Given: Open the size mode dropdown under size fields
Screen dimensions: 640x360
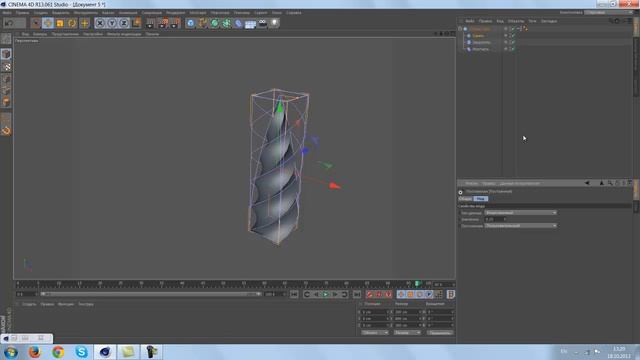Looking at the screenshot, I should pos(407,333).
